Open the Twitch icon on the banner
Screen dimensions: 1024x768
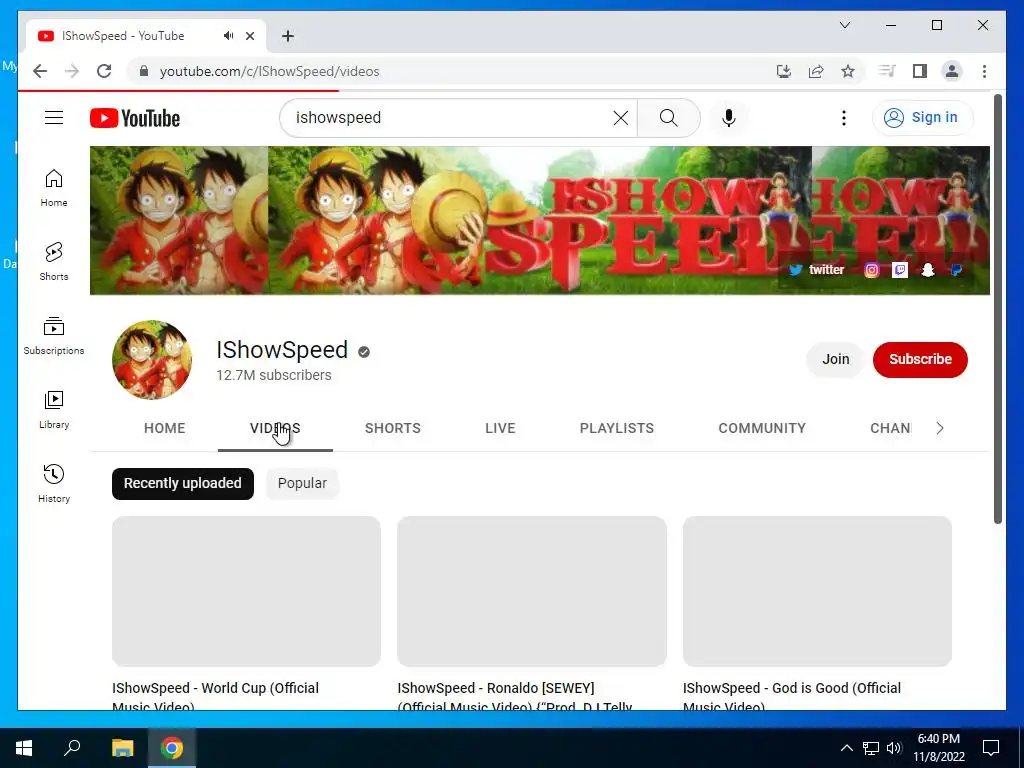(900, 270)
